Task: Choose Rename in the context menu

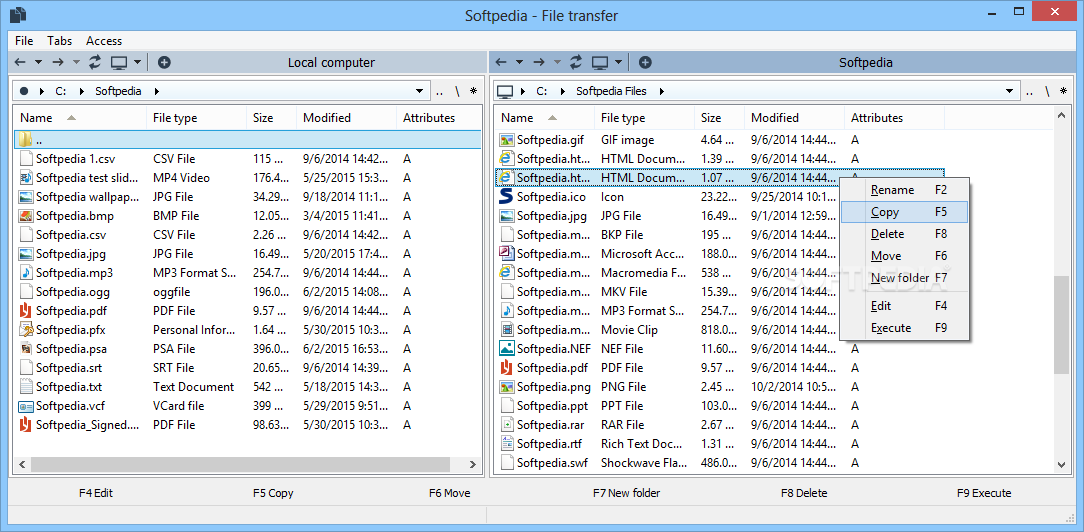Action: tap(904, 190)
